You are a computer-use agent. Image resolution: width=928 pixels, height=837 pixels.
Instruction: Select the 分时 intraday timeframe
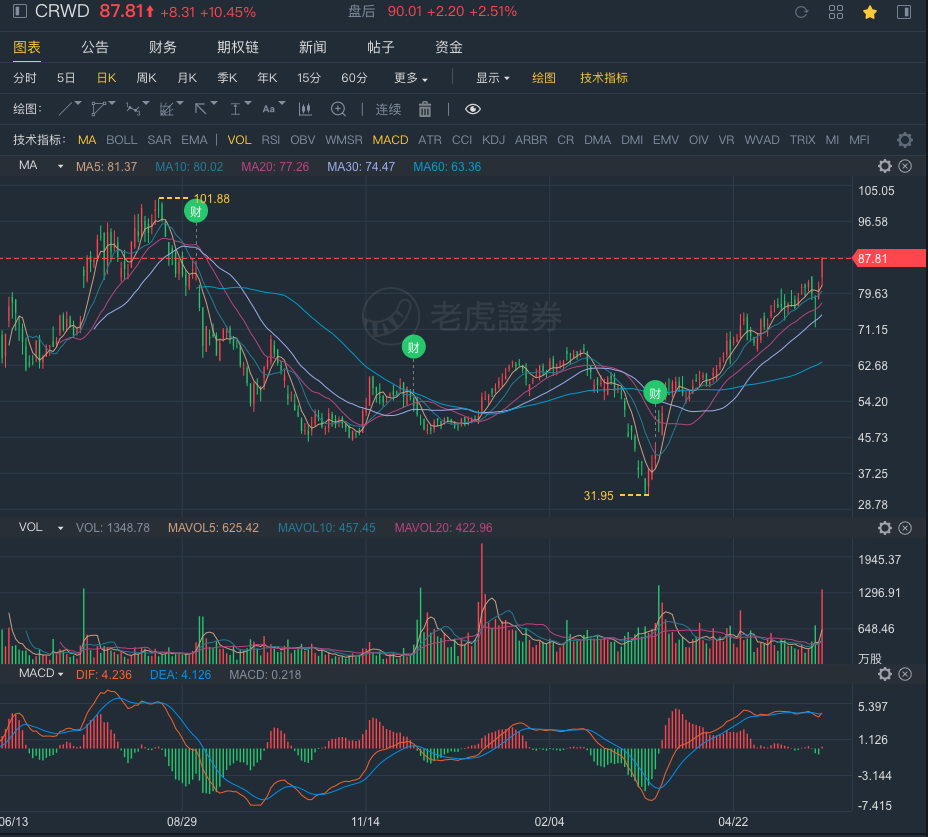pos(25,78)
